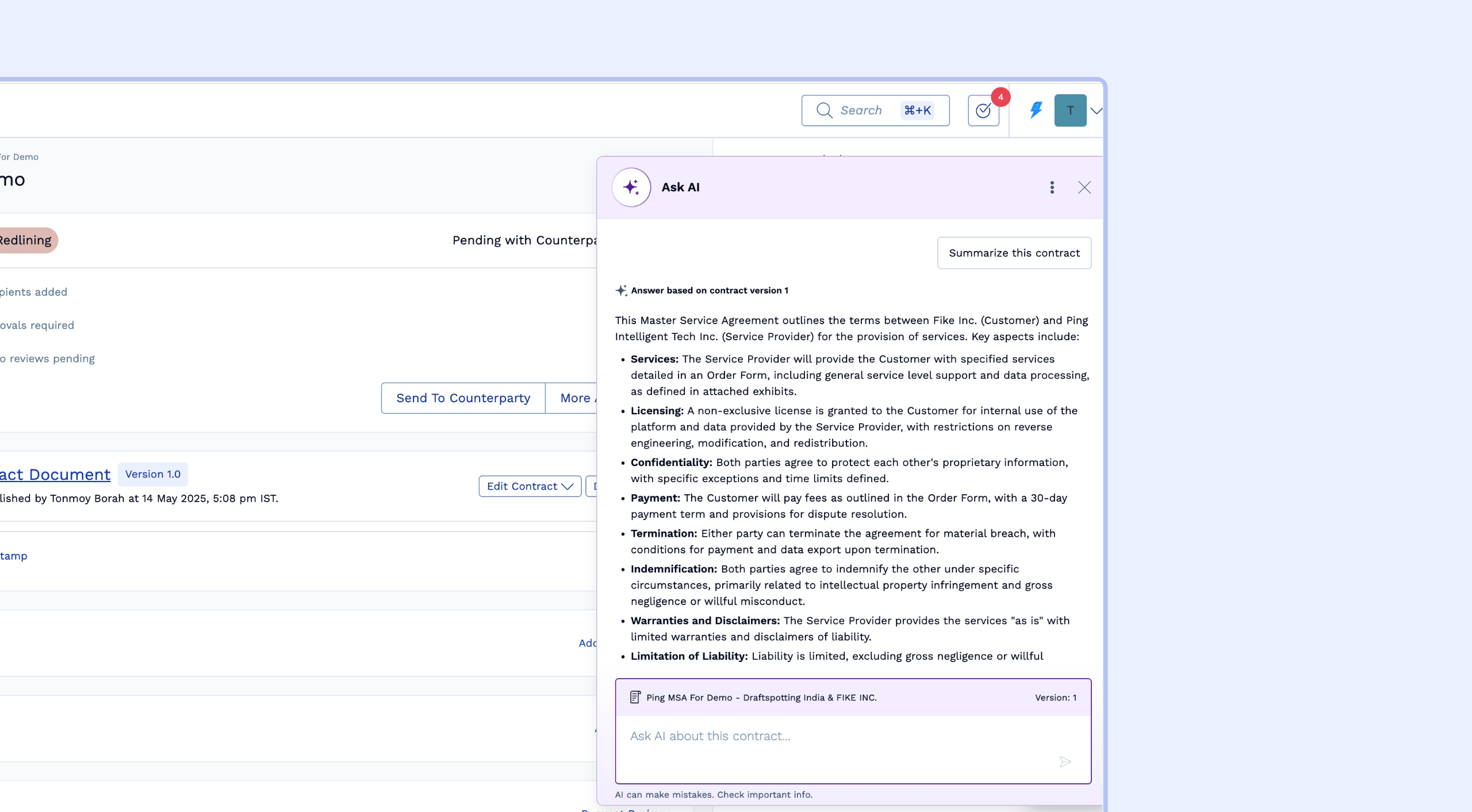This screenshot has height=812, width=1472.
Task: Expand the user profile dropdown chevron
Action: click(1096, 110)
